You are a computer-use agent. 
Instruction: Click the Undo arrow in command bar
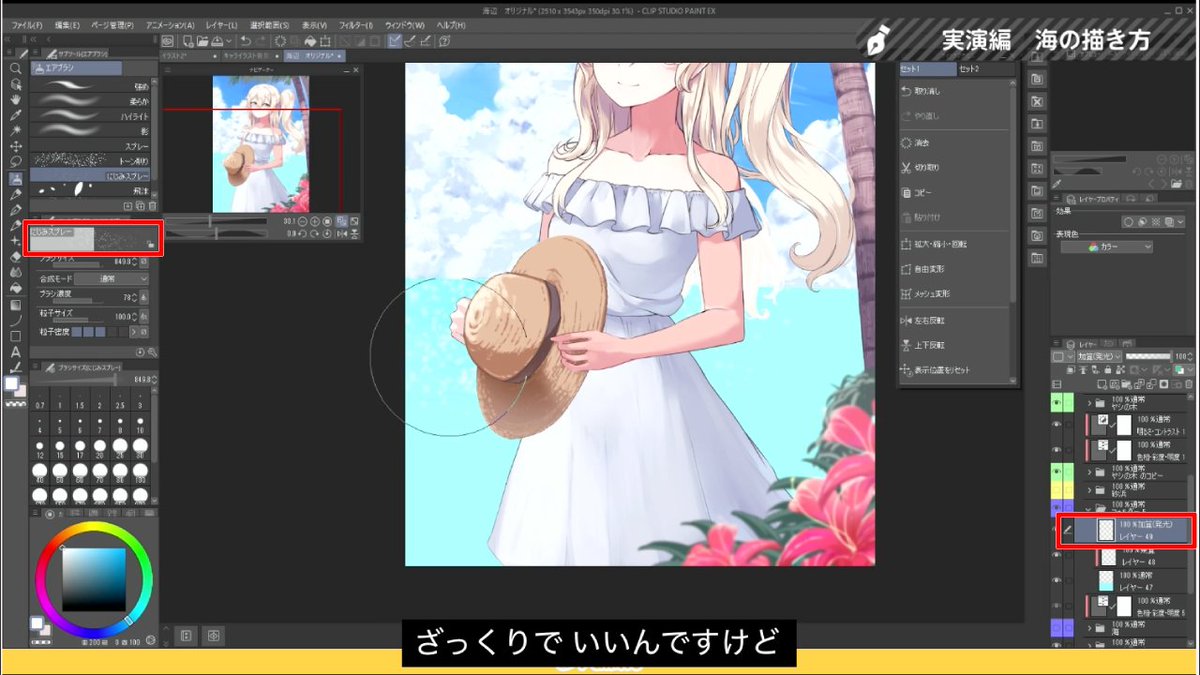pos(246,41)
